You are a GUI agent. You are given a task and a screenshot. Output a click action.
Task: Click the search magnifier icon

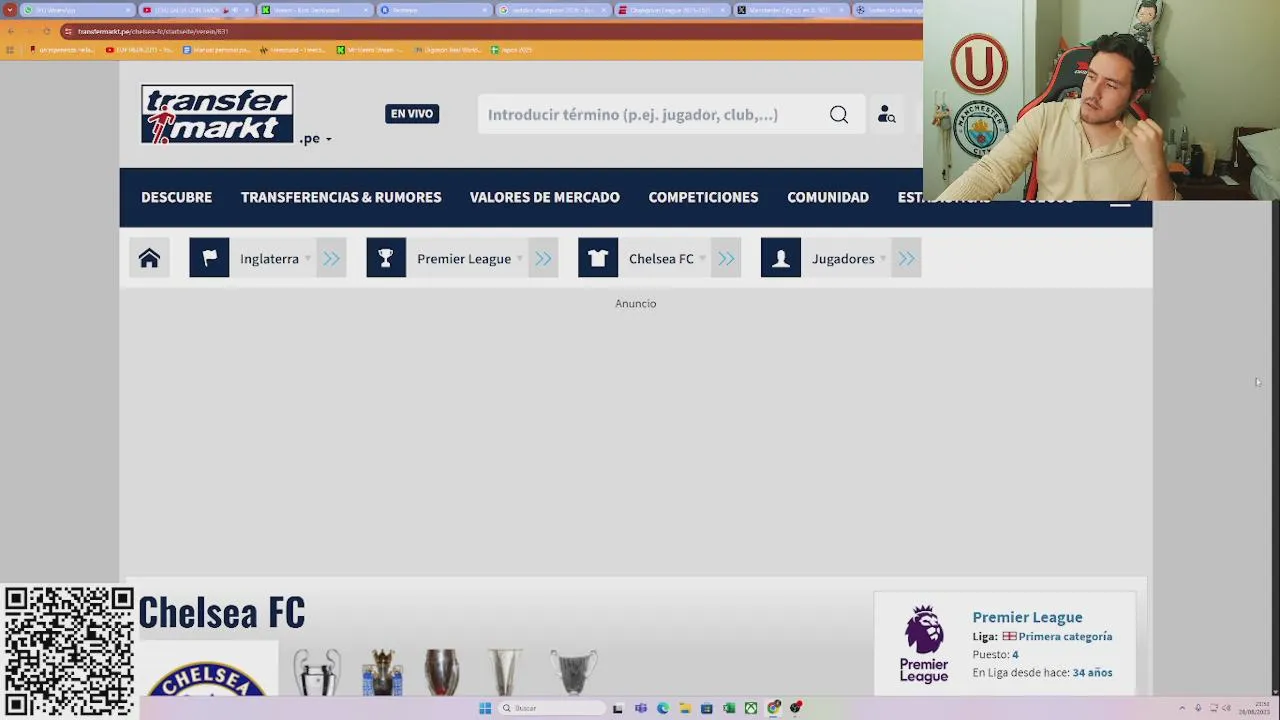pyautogui.click(x=839, y=115)
